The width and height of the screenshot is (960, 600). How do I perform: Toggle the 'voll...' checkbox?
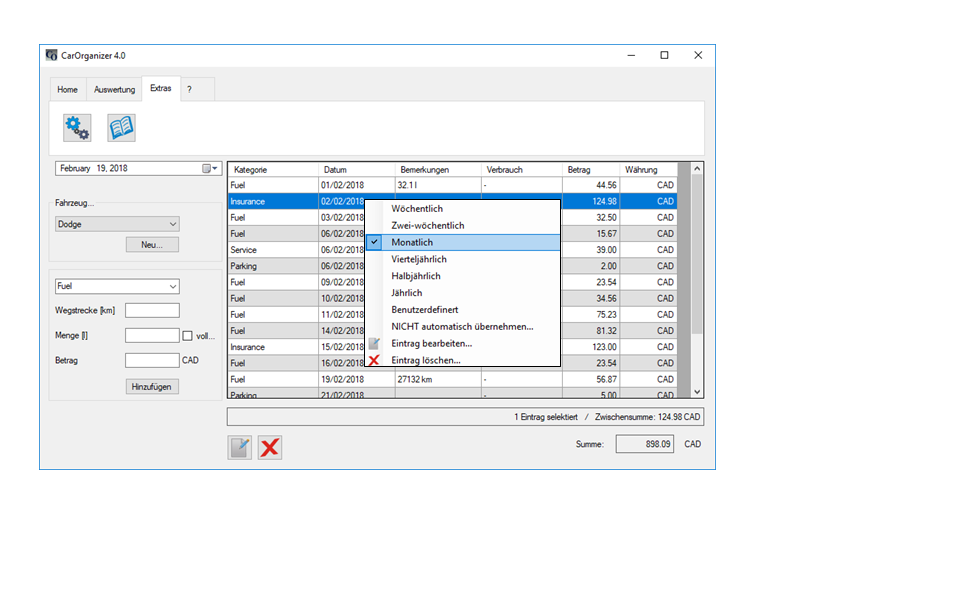click(187, 336)
